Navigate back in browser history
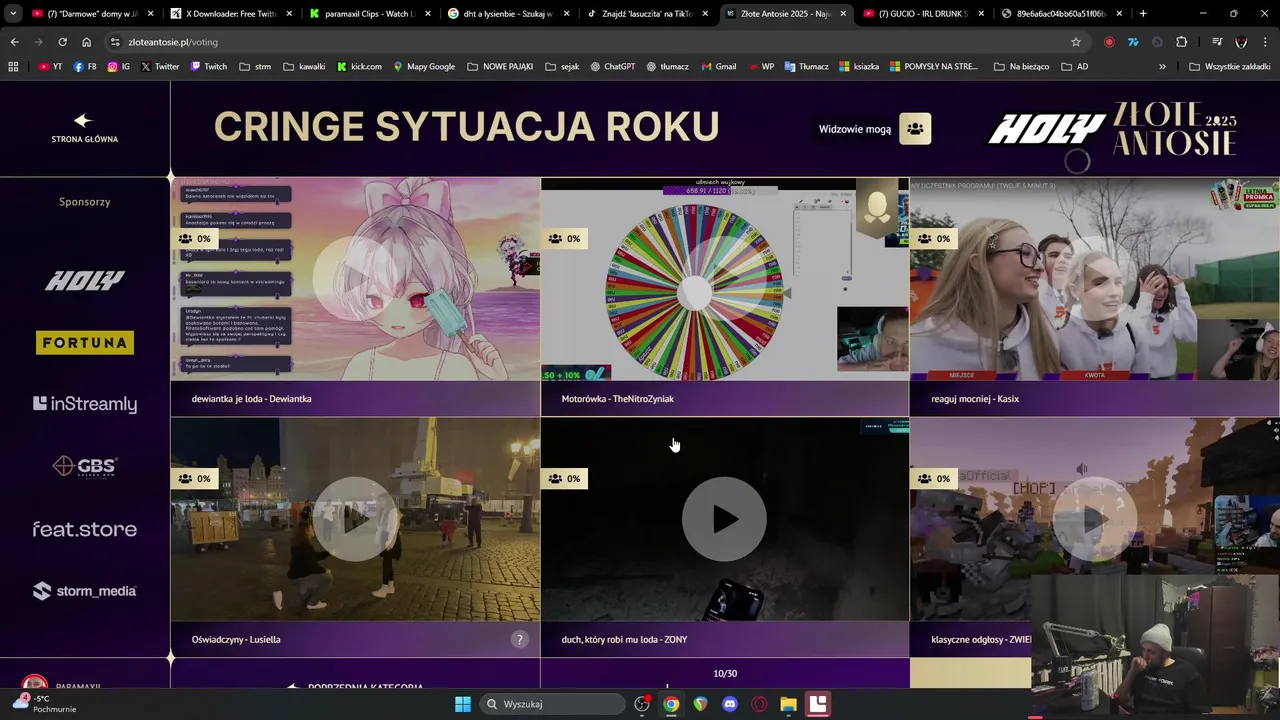Viewport: 1280px width, 720px height. click(14, 42)
